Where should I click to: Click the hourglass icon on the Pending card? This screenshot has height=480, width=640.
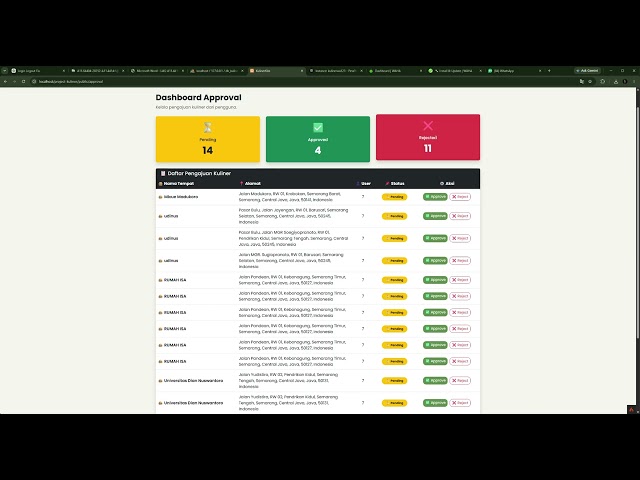click(208, 127)
